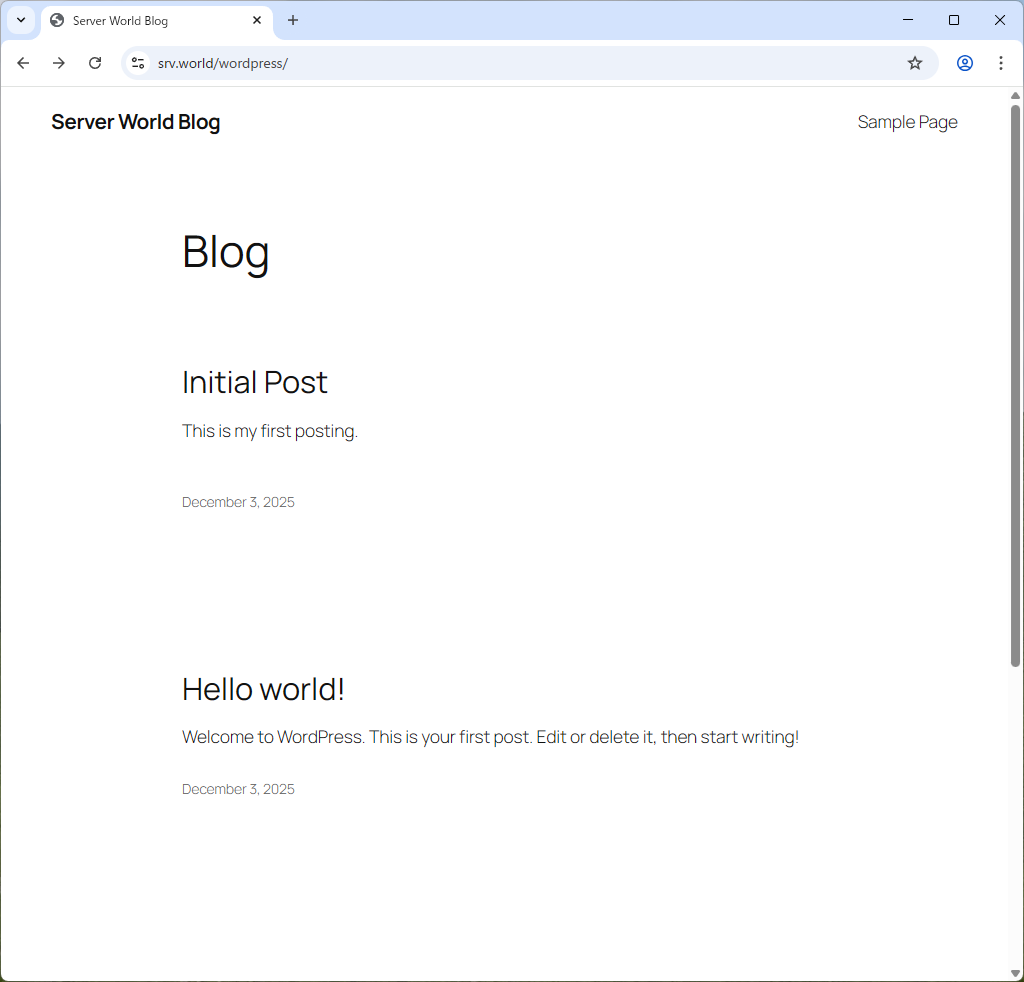Expand the tab search dropdown arrow
The height and width of the screenshot is (982, 1024).
20,20
